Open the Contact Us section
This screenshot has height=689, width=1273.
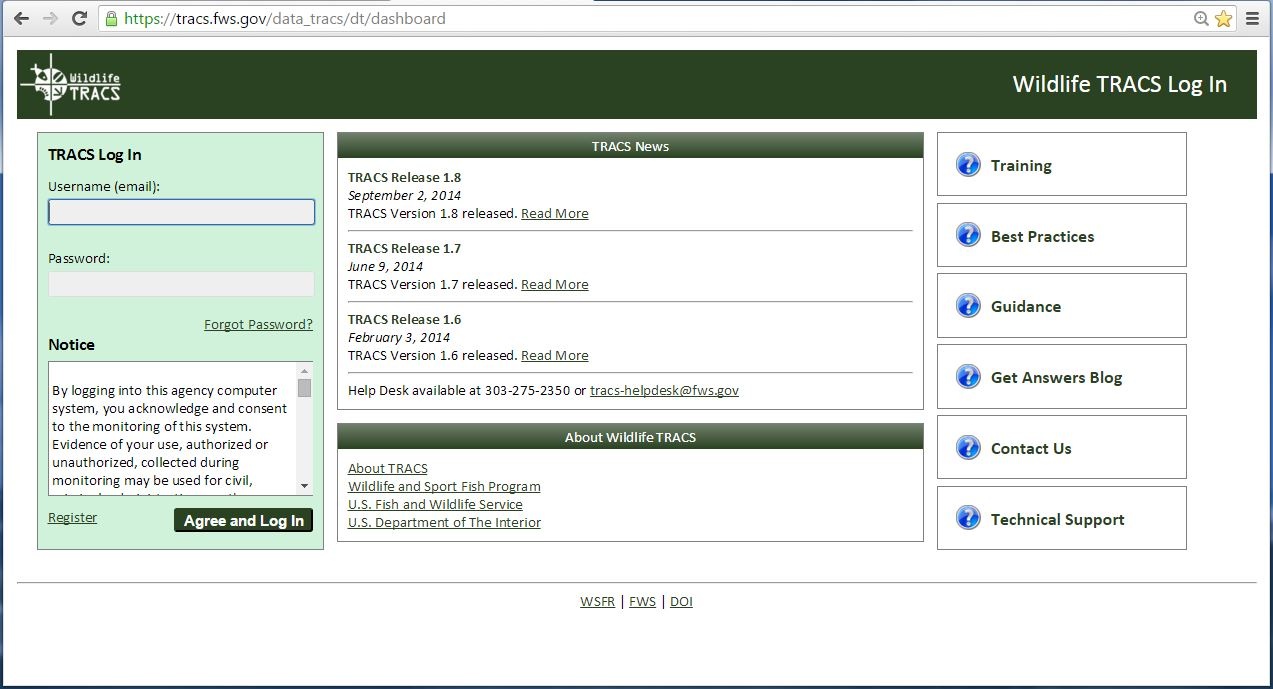pyautogui.click(x=1062, y=447)
